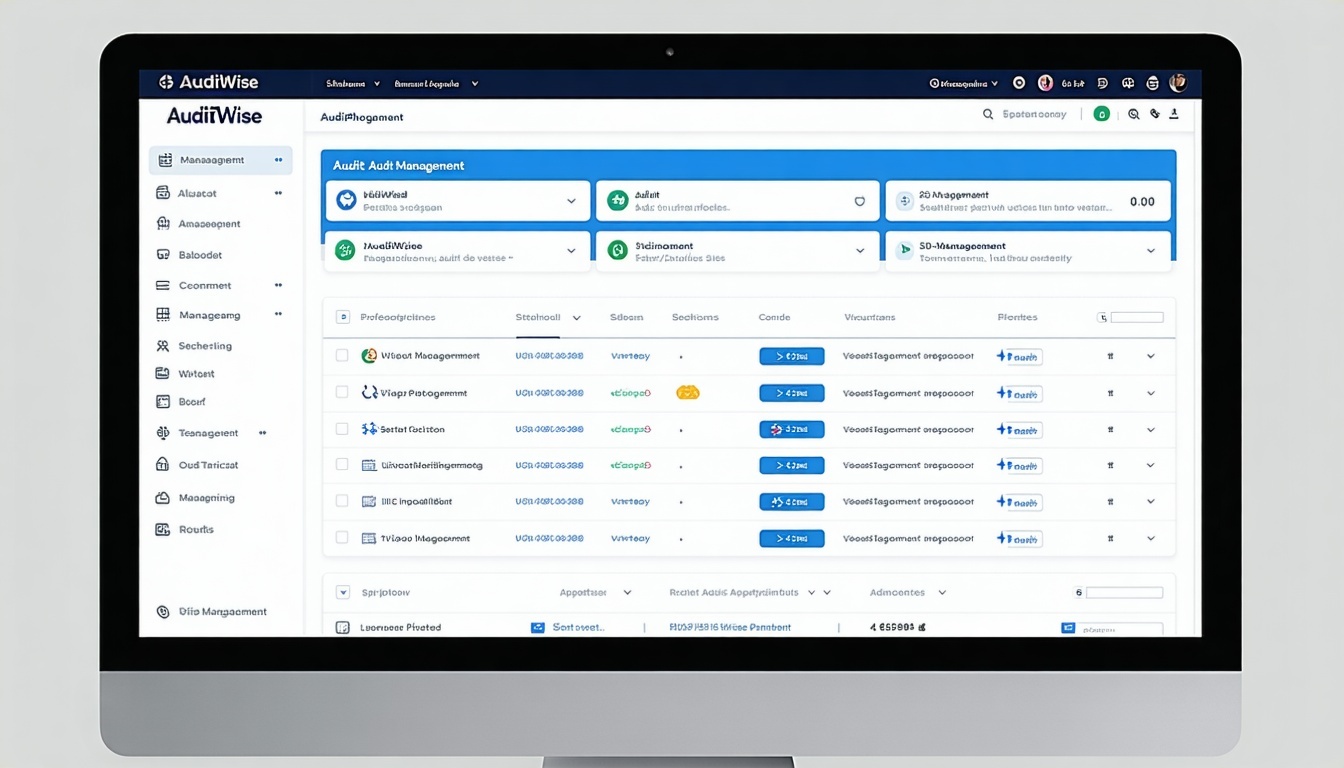Open the dropdown in the first Audit card
Screen dimensions: 1344x768
[x=572, y=200]
